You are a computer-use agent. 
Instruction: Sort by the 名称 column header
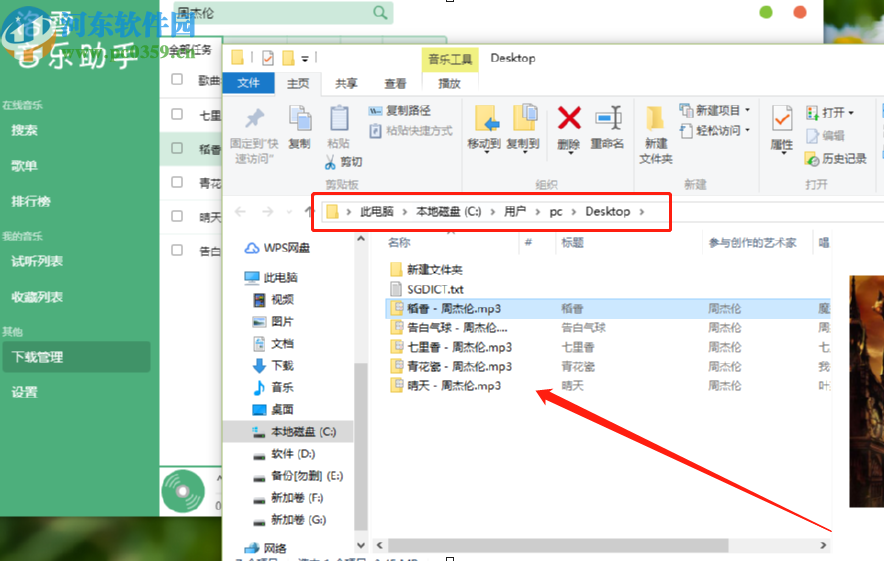pyautogui.click(x=399, y=242)
